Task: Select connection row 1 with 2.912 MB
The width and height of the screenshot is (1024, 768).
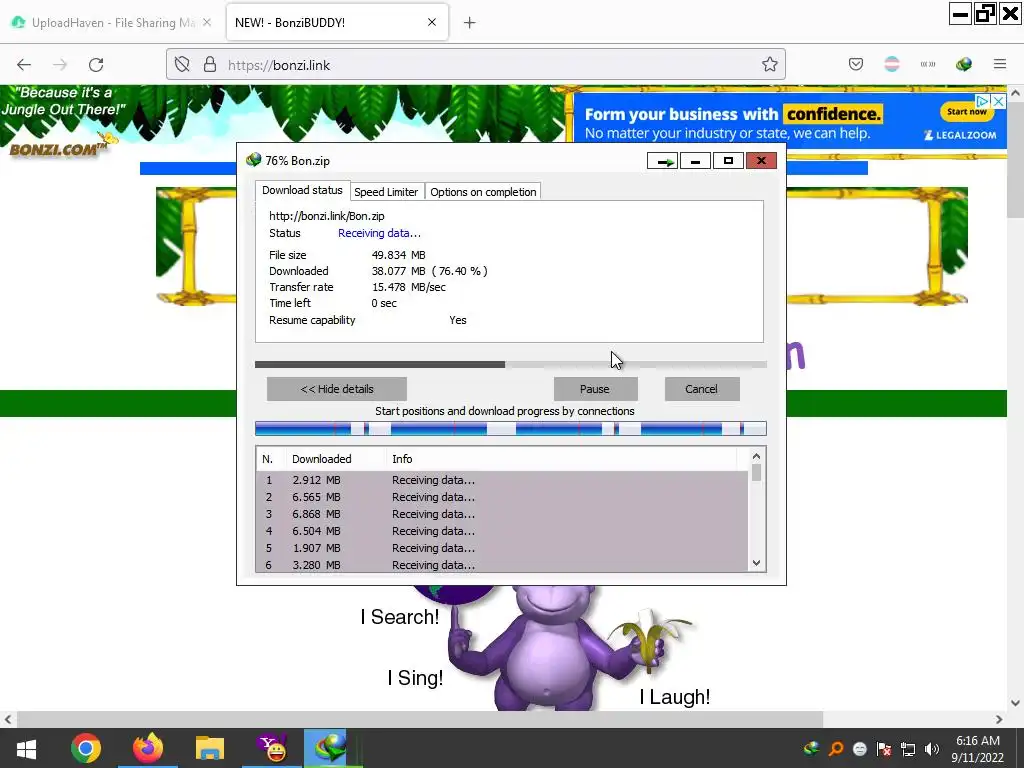Action: click(x=502, y=480)
